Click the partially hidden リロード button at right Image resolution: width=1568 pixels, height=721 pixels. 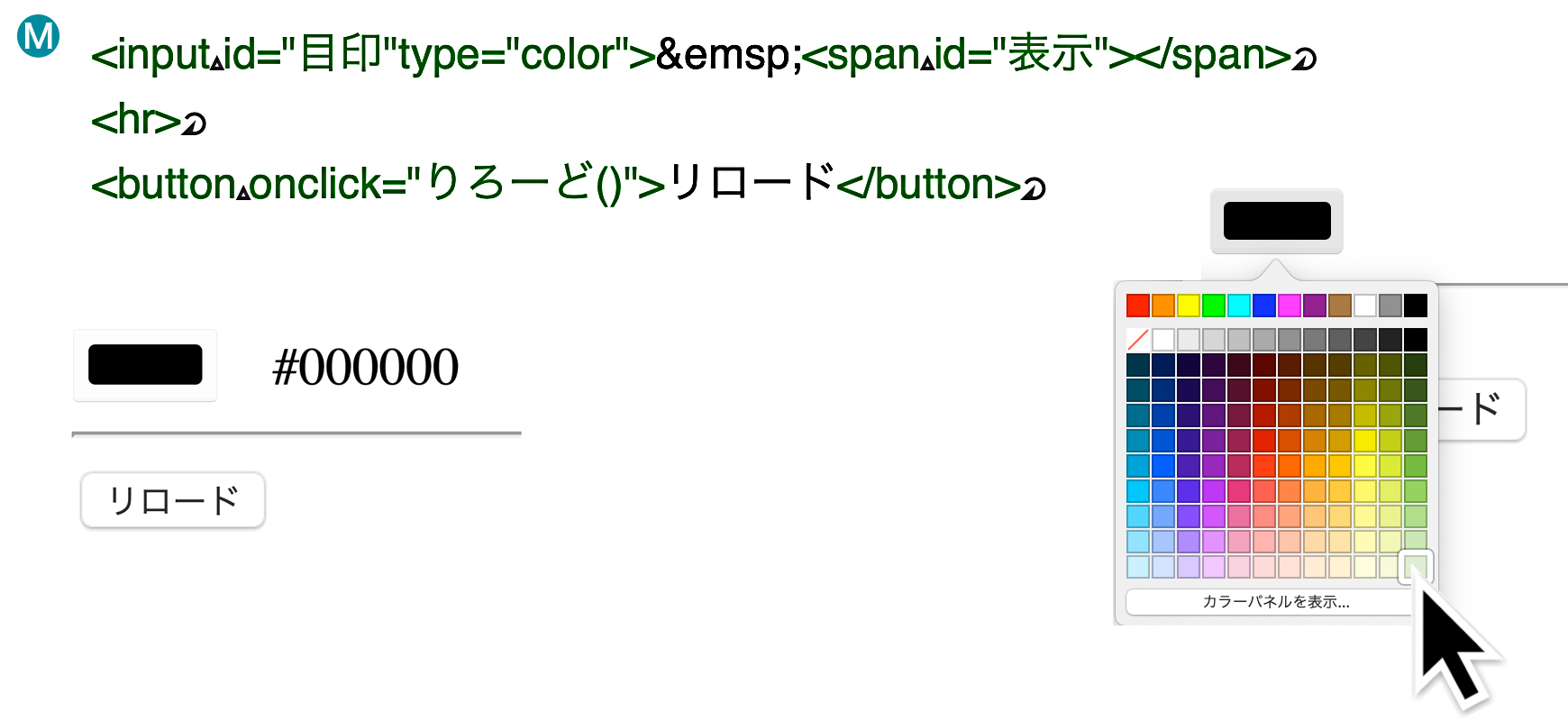(1482, 410)
